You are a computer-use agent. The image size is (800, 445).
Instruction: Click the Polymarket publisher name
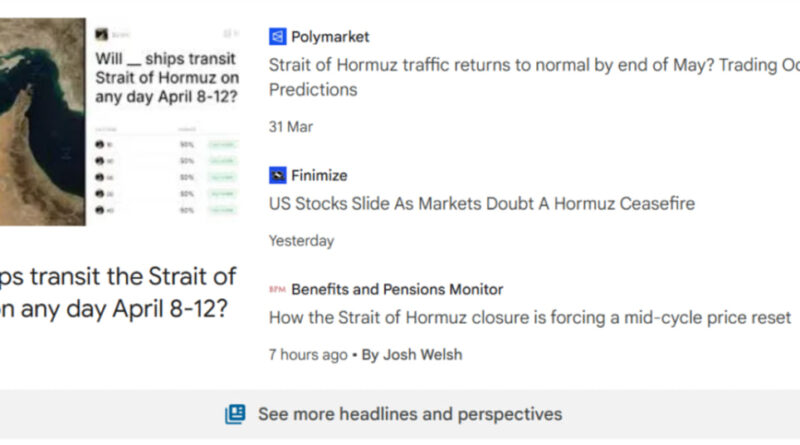pyautogui.click(x=330, y=37)
